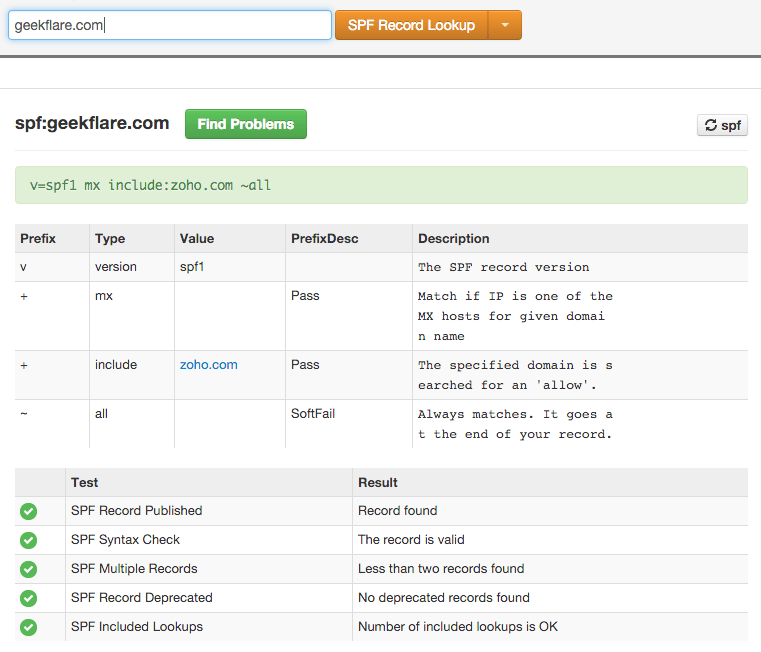Click the green check icon for SPF Record Deprecated
The height and width of the screenshot is (652, 761).
click(x=28, y=598)
